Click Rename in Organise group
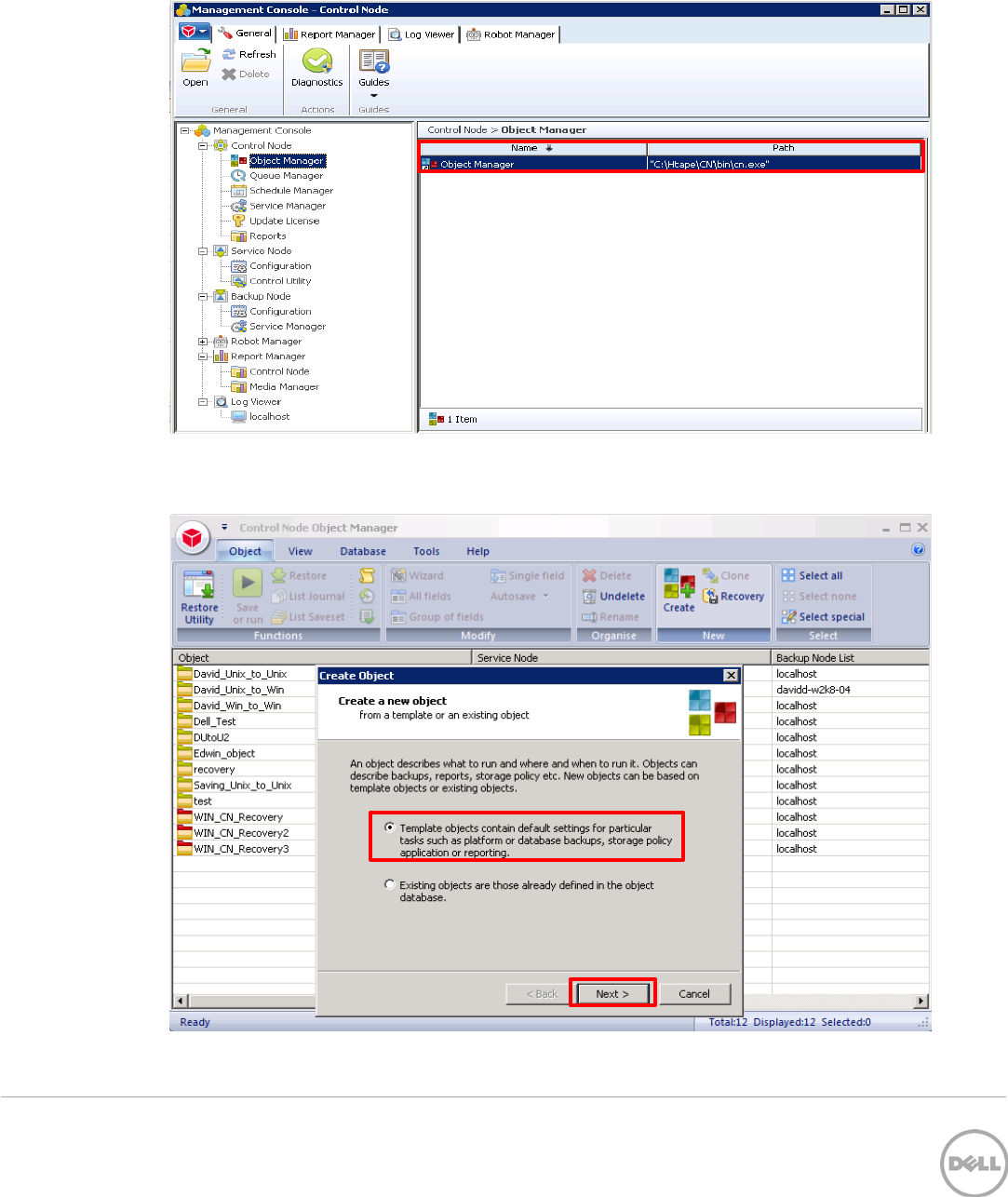The image size is (1008, 1197). [x=611, y=617]
